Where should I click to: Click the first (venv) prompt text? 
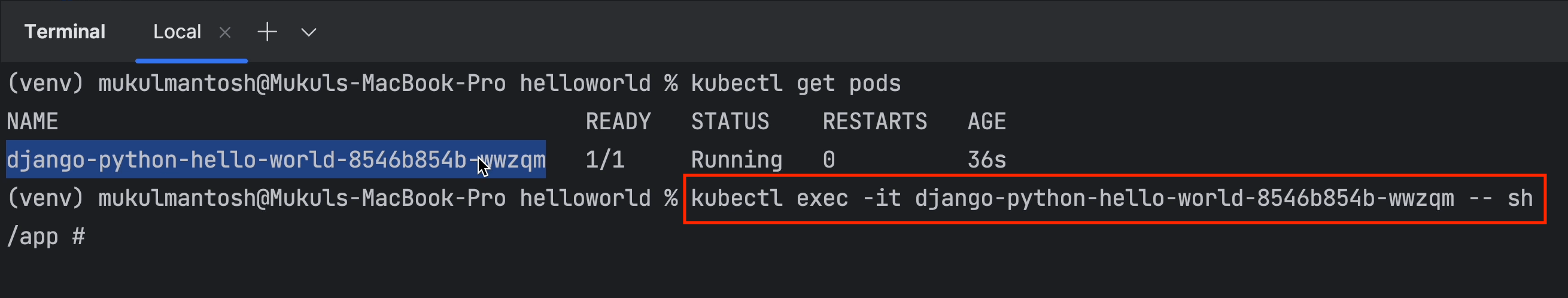coord(44,83)
